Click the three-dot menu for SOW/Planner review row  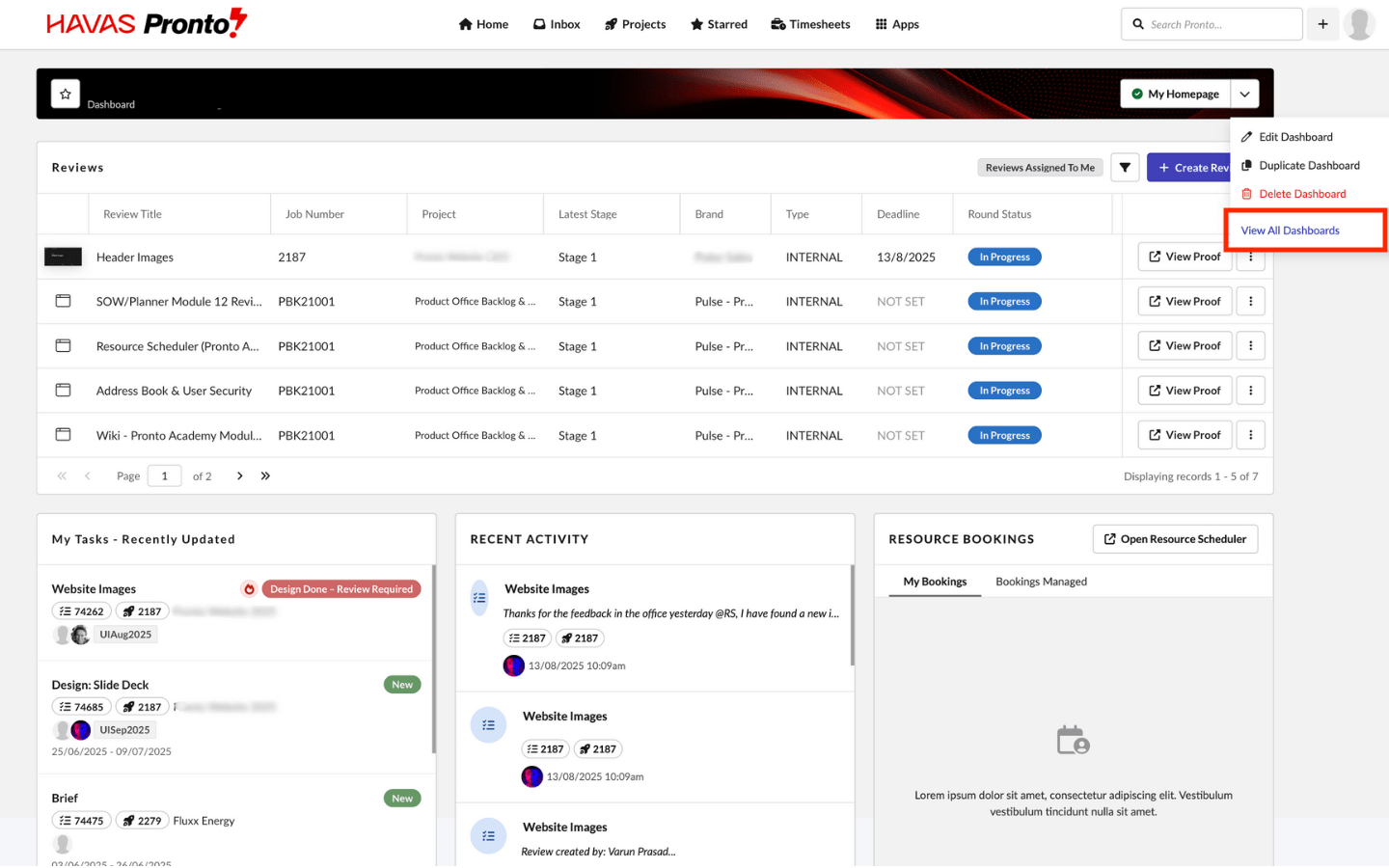1250,302
